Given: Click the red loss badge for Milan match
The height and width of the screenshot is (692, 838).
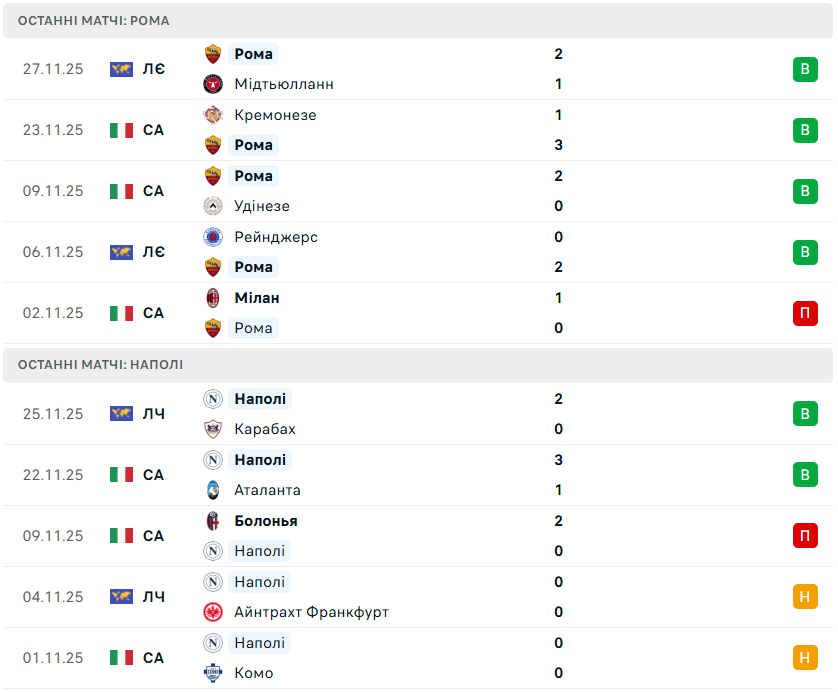Looking at the screenshot, I should click(x=805, y=313).
